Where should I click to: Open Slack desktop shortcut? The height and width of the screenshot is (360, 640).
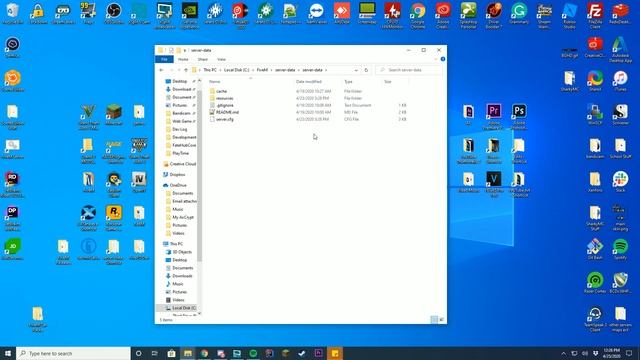pyautogui.click(x=620, y=182)
